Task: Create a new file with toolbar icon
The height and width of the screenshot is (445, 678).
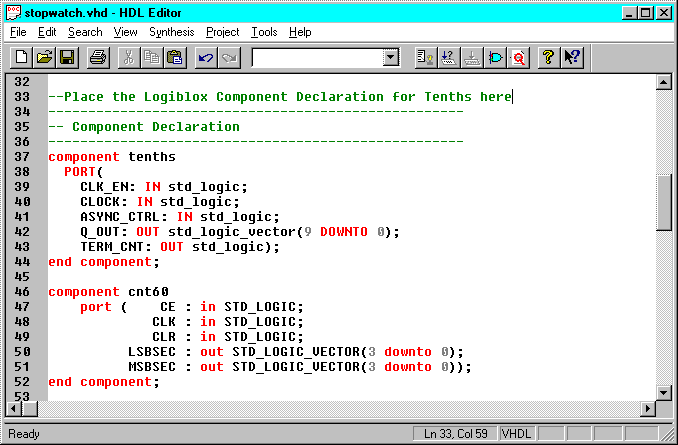Action: pos(21,58)
